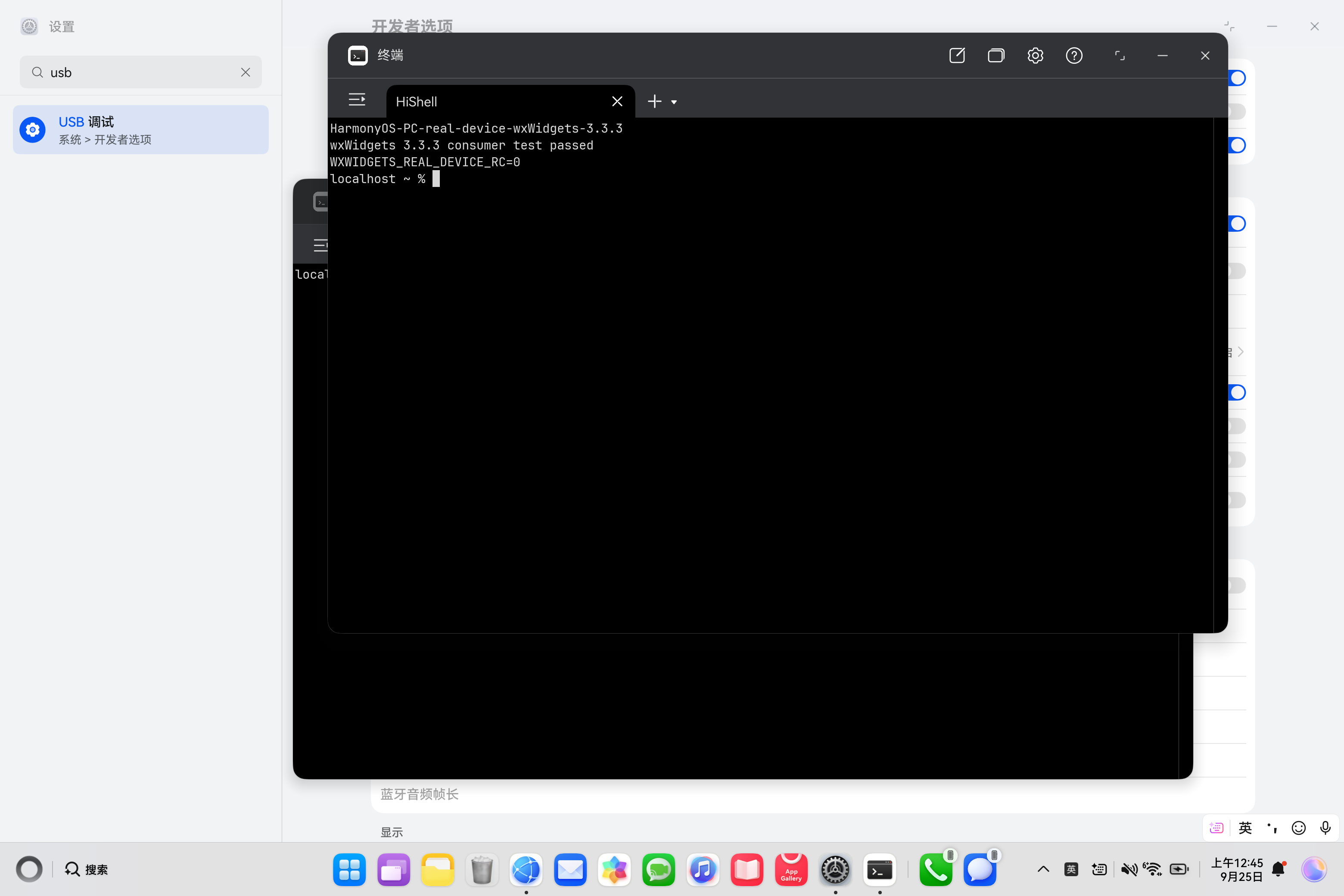Expand the new-tab shell type dropdown arrow
Image resolution: width=1344 pixels, height=896 pixels.
pyautogui.click(x=674, y=102)
